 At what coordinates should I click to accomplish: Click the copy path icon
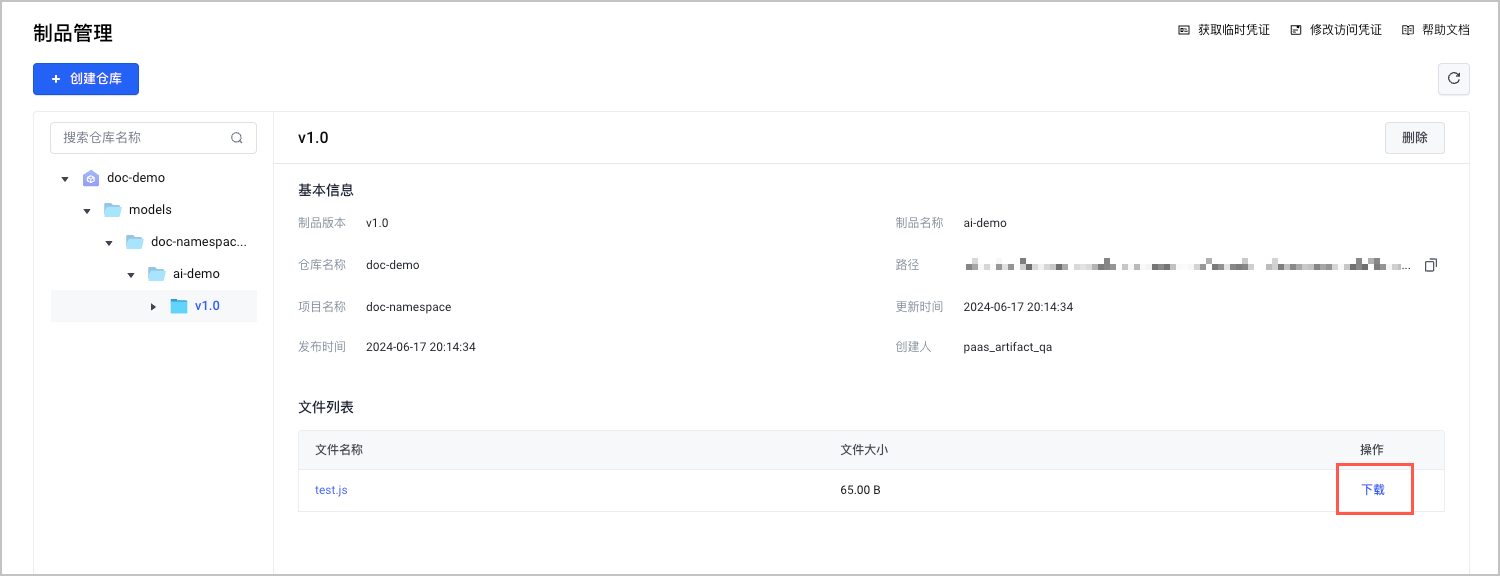click(1431, 265)
